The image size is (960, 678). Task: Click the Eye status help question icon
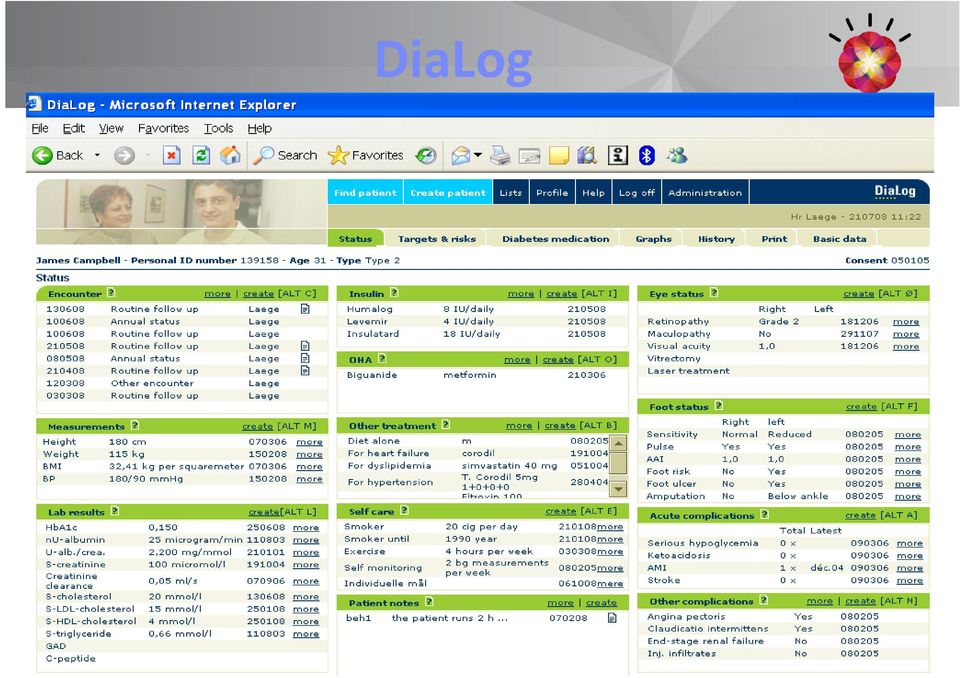click(714, 293)
